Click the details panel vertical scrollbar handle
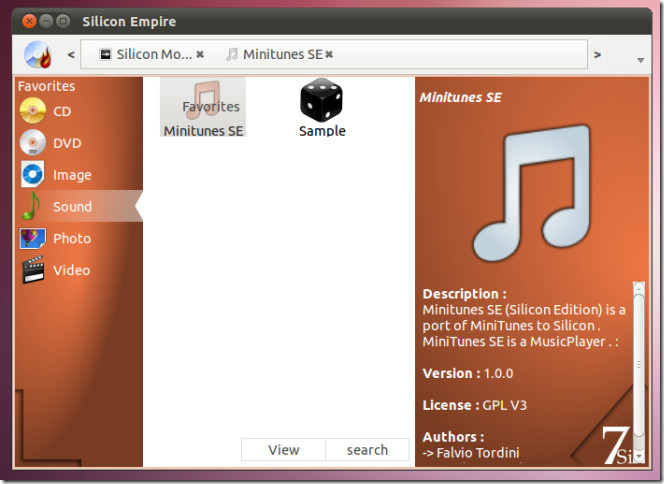This screenshot has height=484, width=664. [x=639, y=365]
